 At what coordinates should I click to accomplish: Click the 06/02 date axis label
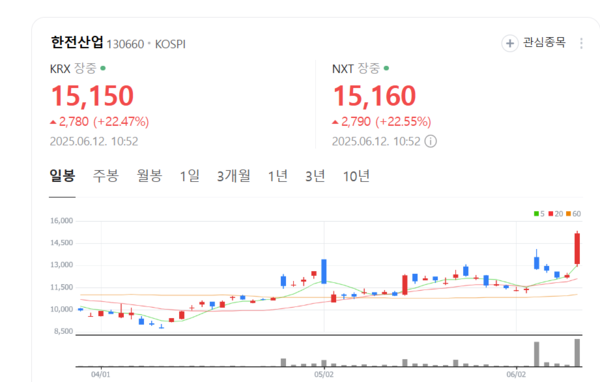pyautogui.click(x=516, y=374)
